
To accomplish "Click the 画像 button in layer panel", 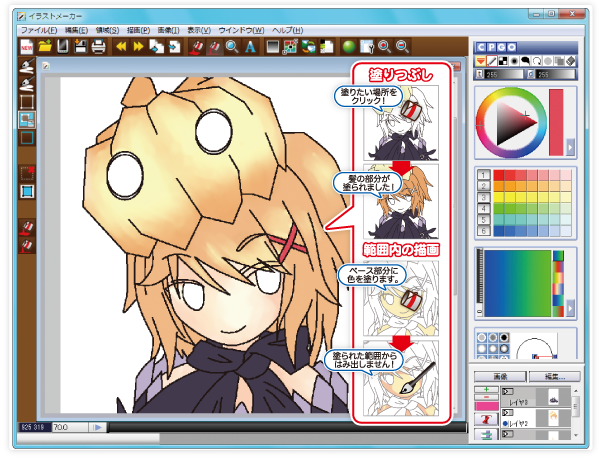I will click(500, 377).
